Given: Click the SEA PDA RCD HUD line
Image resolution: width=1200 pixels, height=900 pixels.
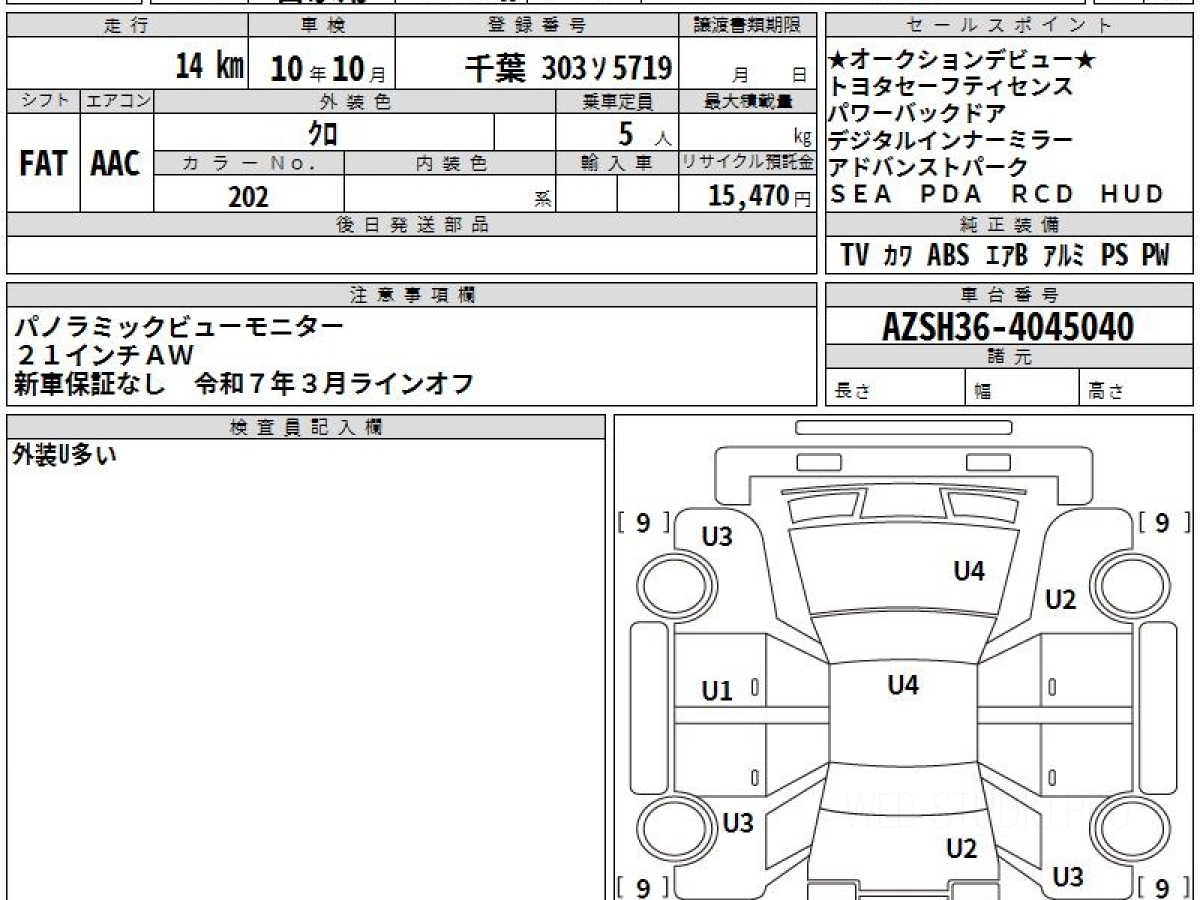Looking at the screenshot, I should click(997, 194).
